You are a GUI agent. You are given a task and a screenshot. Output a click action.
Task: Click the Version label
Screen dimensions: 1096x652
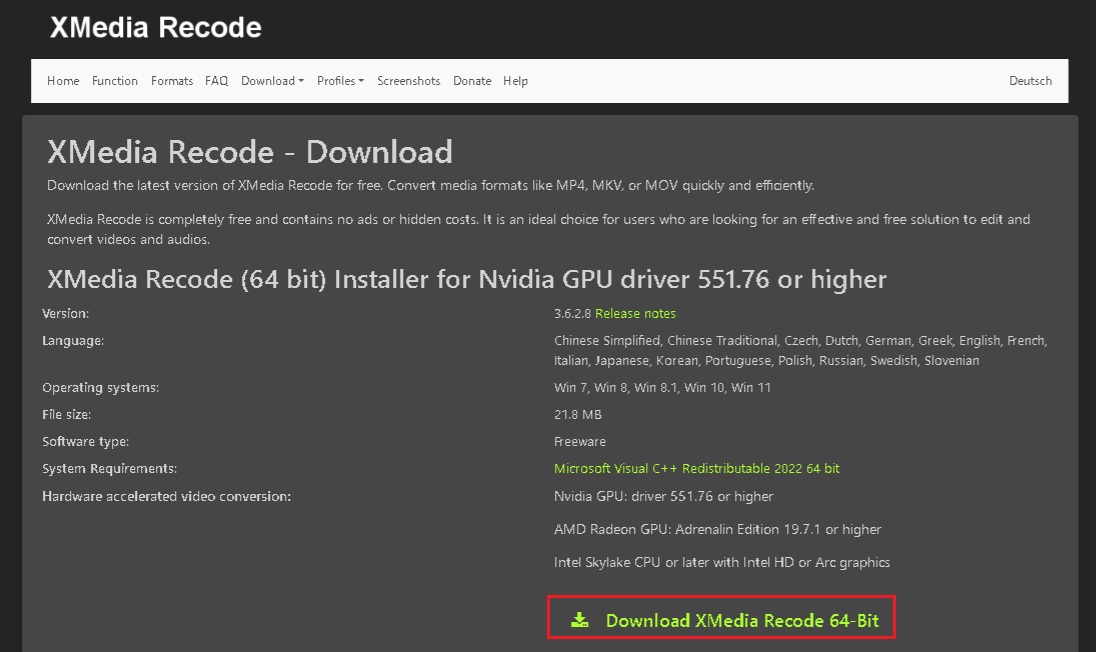[66, 313]
